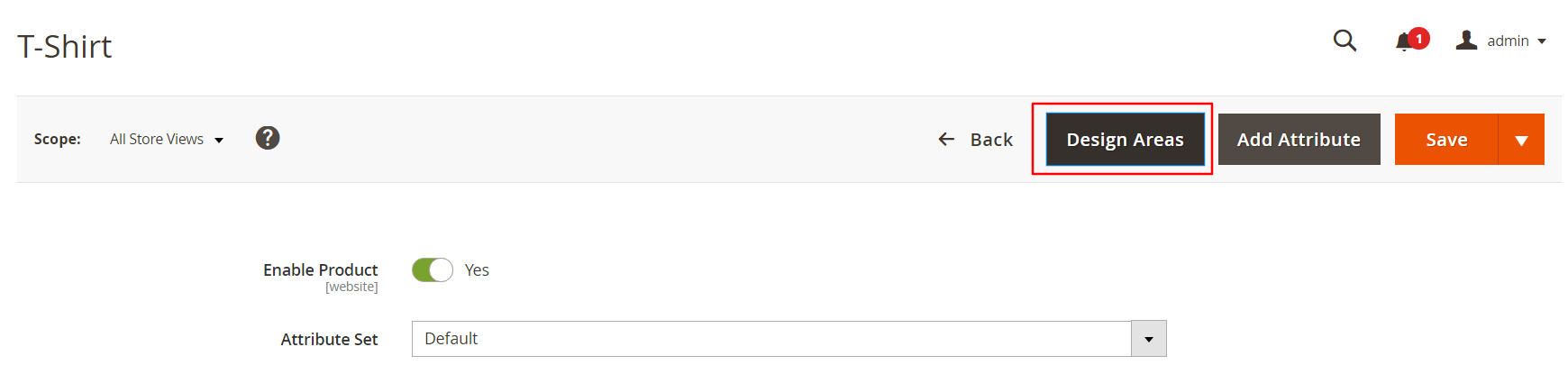Open the admin account menu

1507,41
